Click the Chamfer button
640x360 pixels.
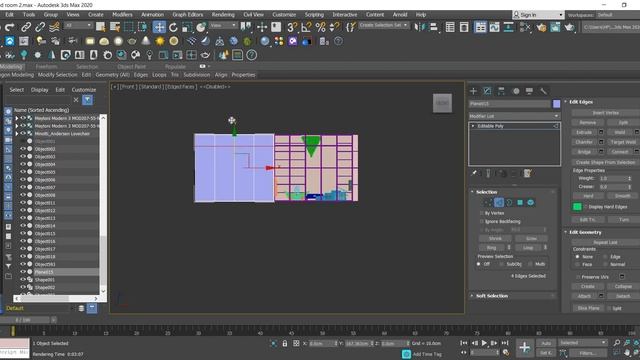(x=584, y=142)
